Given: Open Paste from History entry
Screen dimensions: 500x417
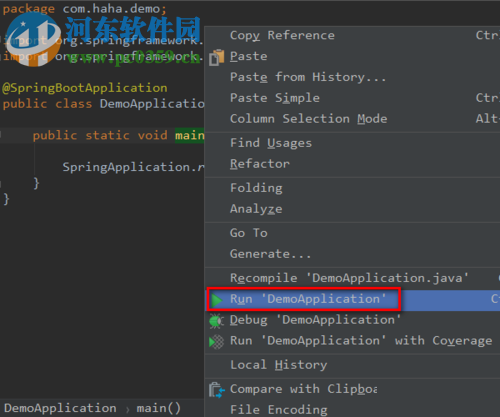Looking at the screenshot, I should (352, 77).
